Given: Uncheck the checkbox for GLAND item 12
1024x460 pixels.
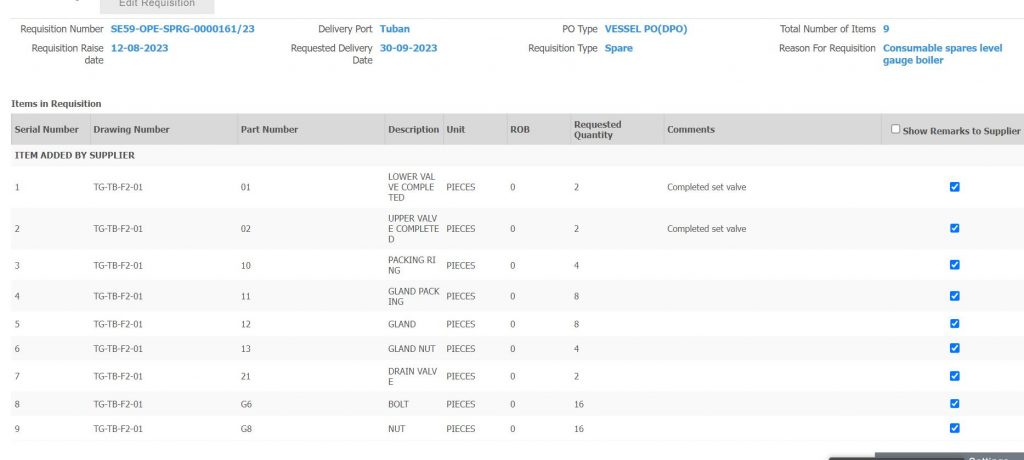Looking at the screenshot, I should point(954,324).
